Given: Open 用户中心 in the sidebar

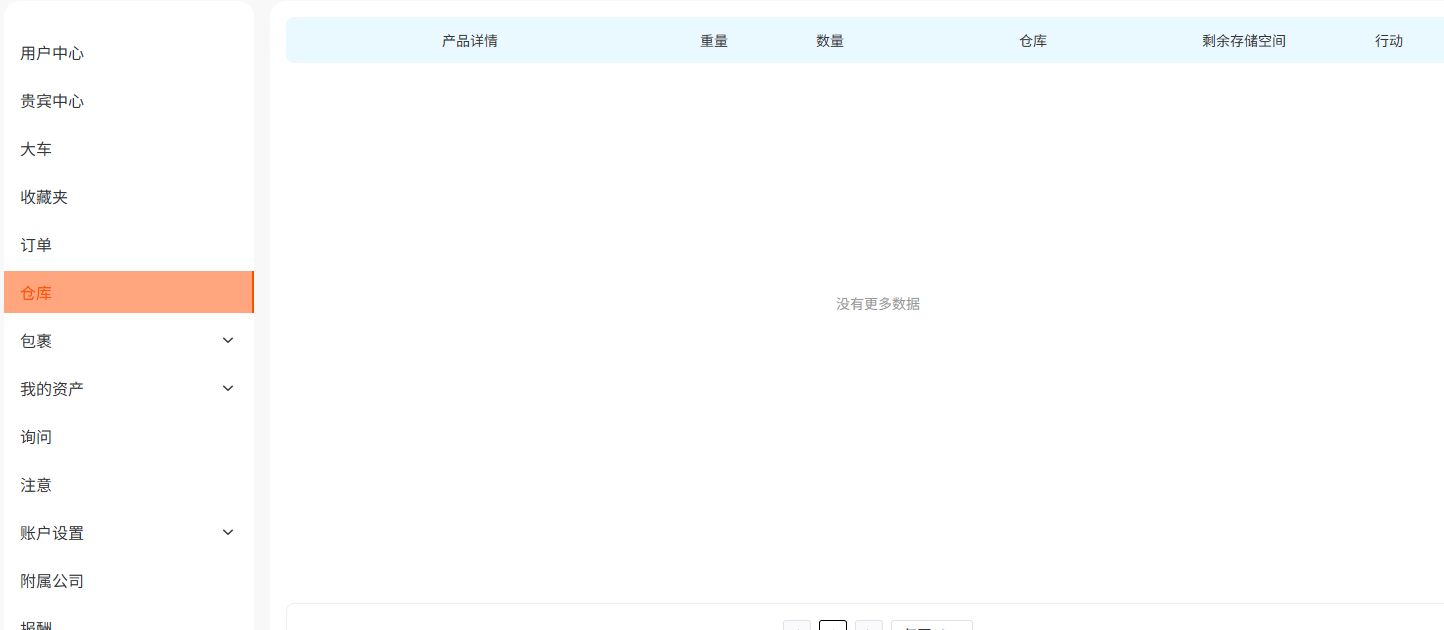Looking at the screenshot, I should pos(52,53).
